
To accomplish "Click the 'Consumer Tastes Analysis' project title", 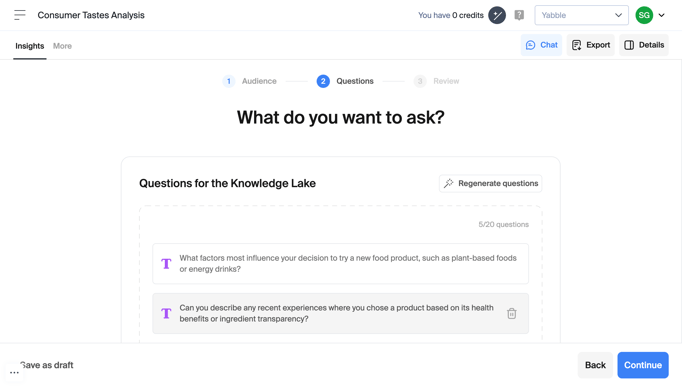I will coord(91,15).
